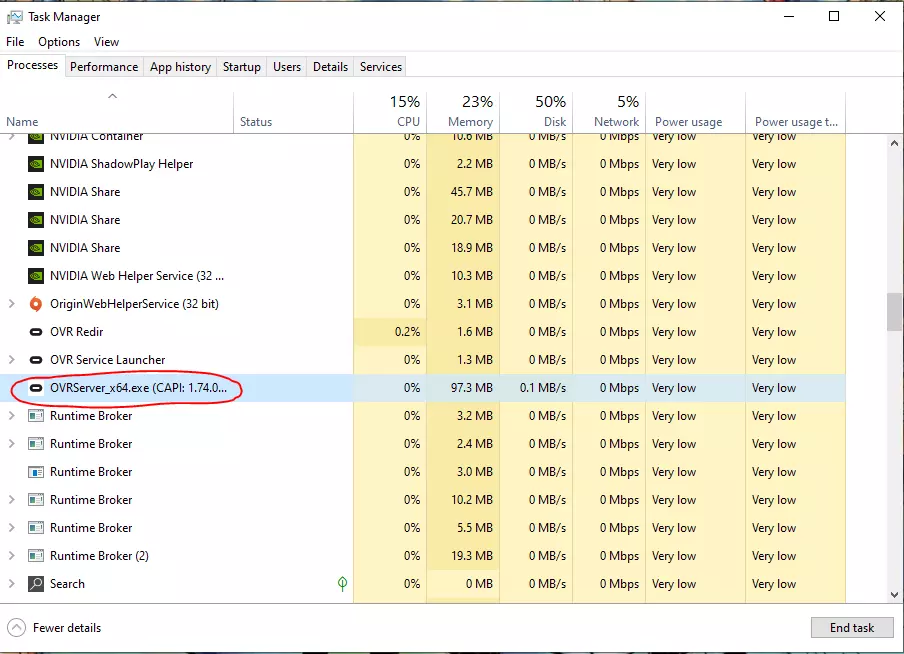
Task: Expand Runtime Broker with 10.2 MB memory
Action: pos(12,499)
